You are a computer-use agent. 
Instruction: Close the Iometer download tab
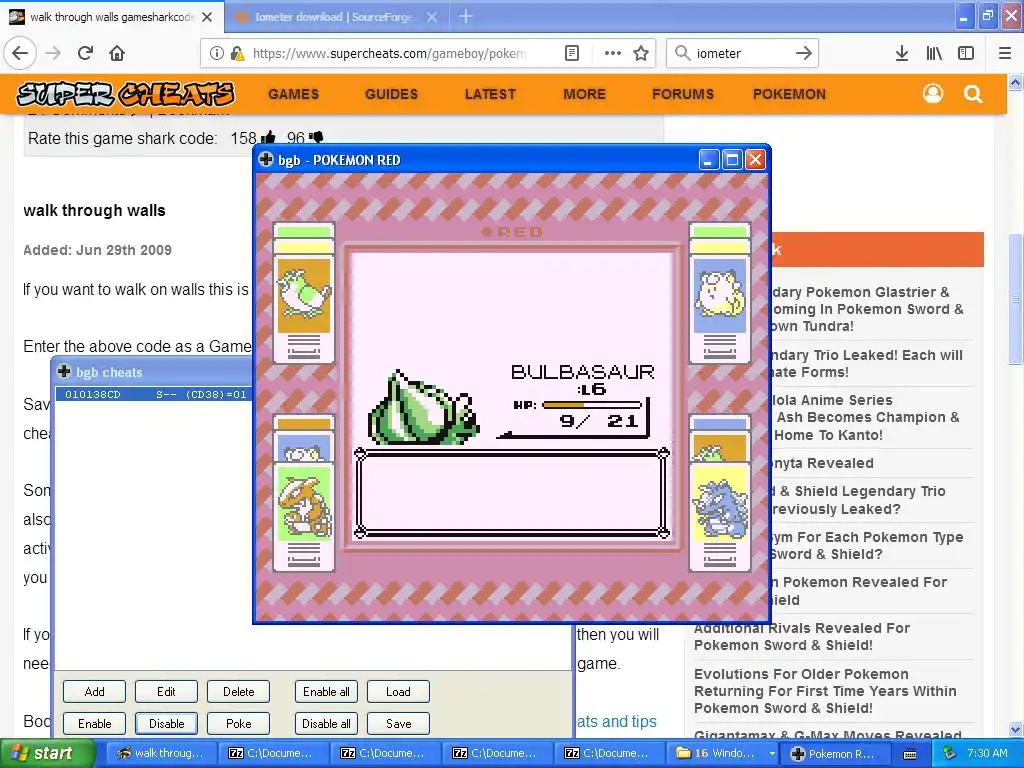(432, 17)
